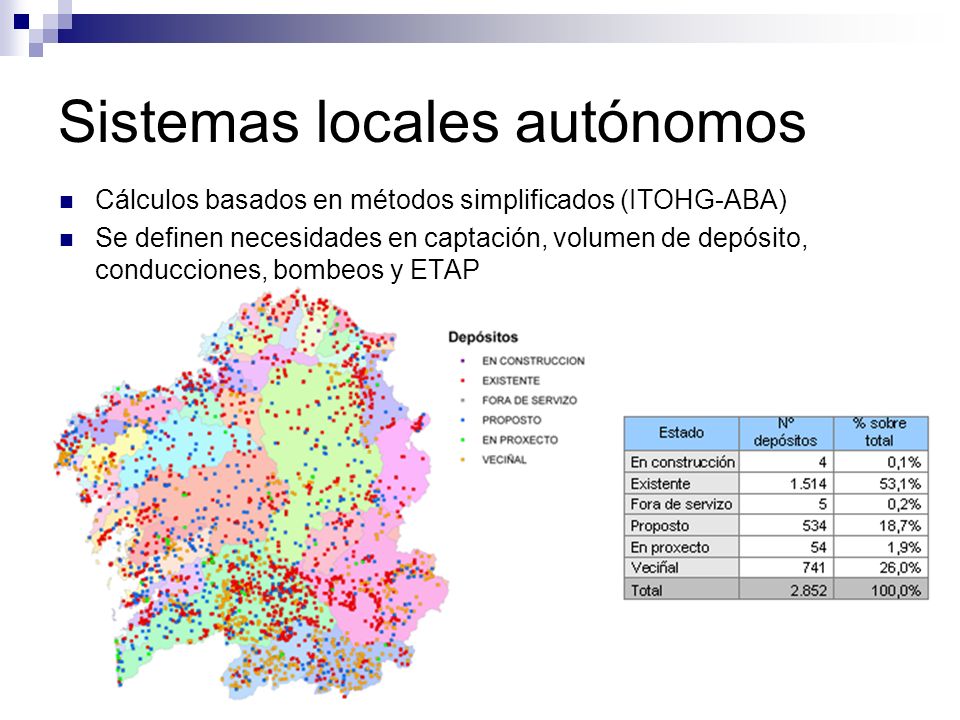Screen dimensions: 960x720
Task: Click the red dot beside EXISTENTE
Action: click(x=462, y=381)
